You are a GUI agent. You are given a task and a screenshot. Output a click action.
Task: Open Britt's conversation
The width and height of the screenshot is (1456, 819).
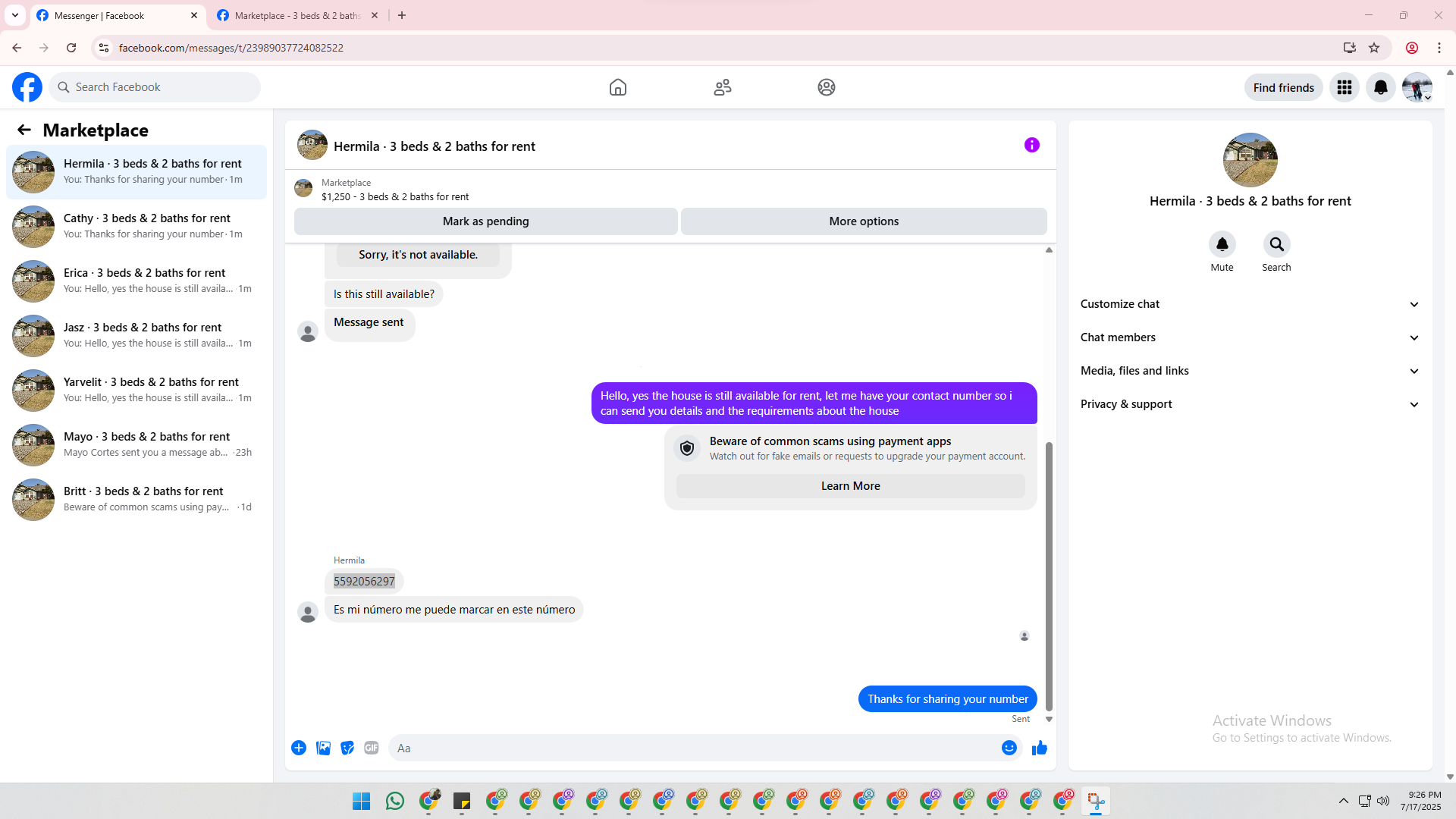136,500
